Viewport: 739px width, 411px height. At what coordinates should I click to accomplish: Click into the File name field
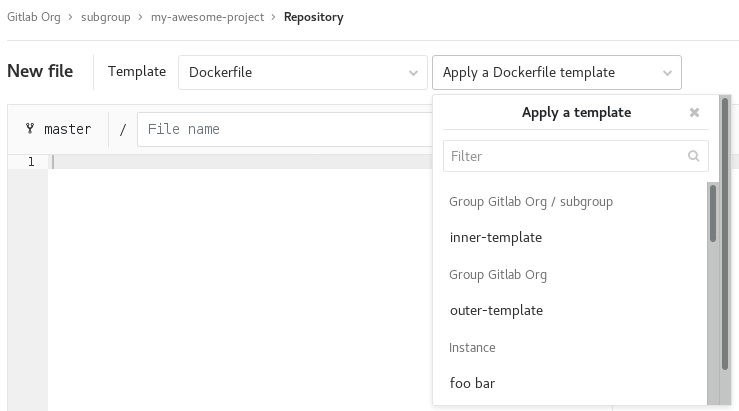tap(280, 129)
